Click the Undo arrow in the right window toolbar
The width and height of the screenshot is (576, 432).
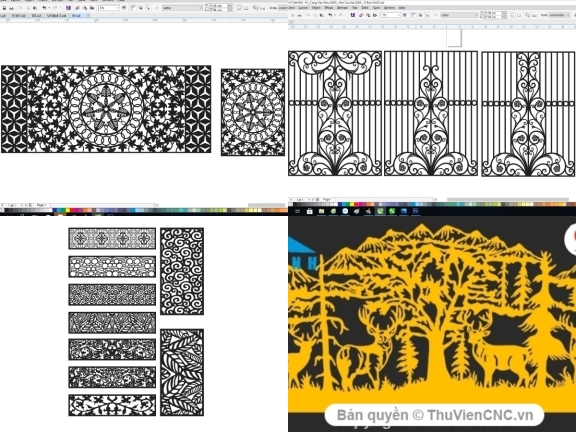330,15
